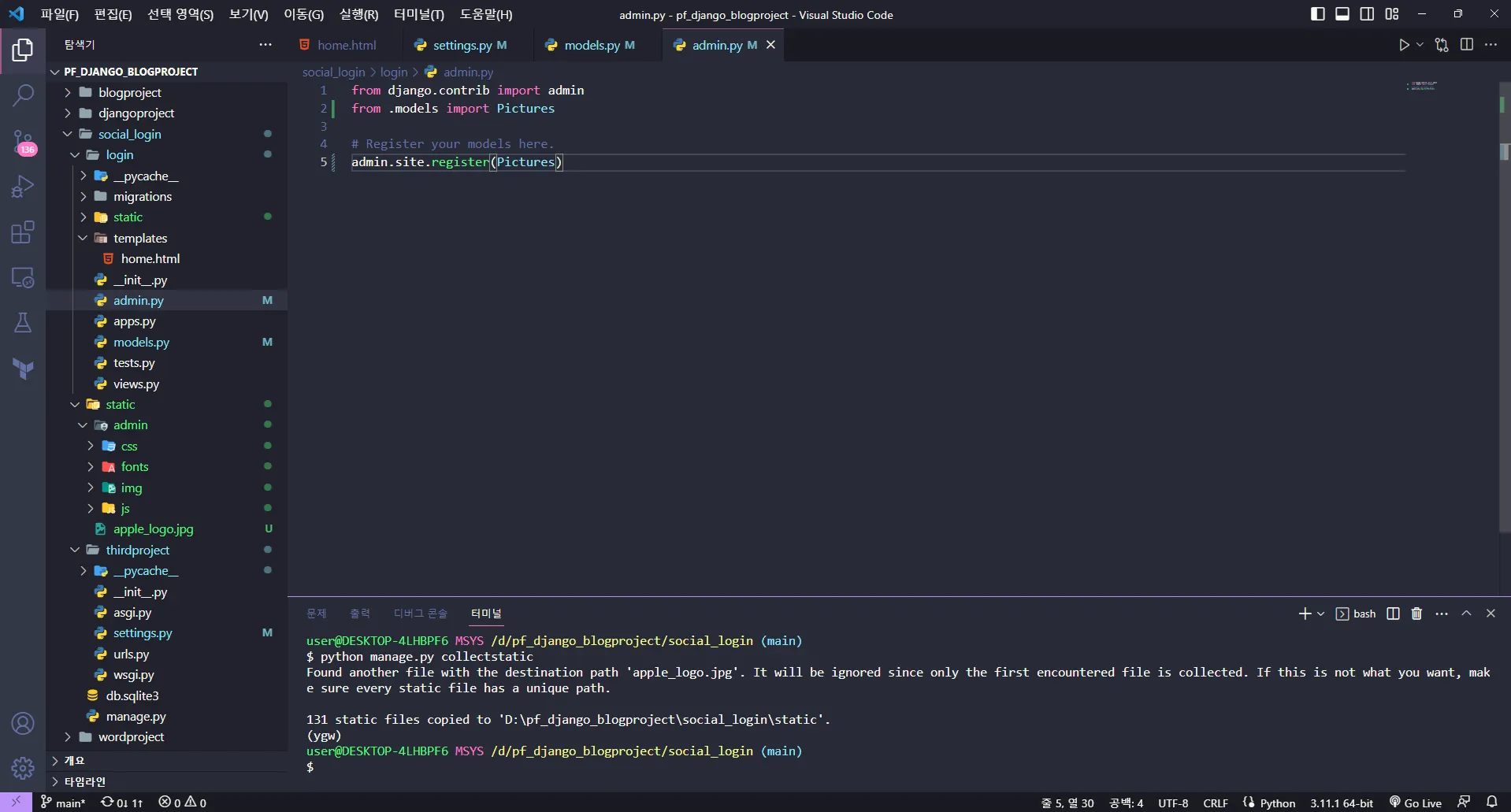This screenshot has width=1511, height=812.
Task: Launch Go Live server
Action: pyautogui.click(x=1416, y=803)
